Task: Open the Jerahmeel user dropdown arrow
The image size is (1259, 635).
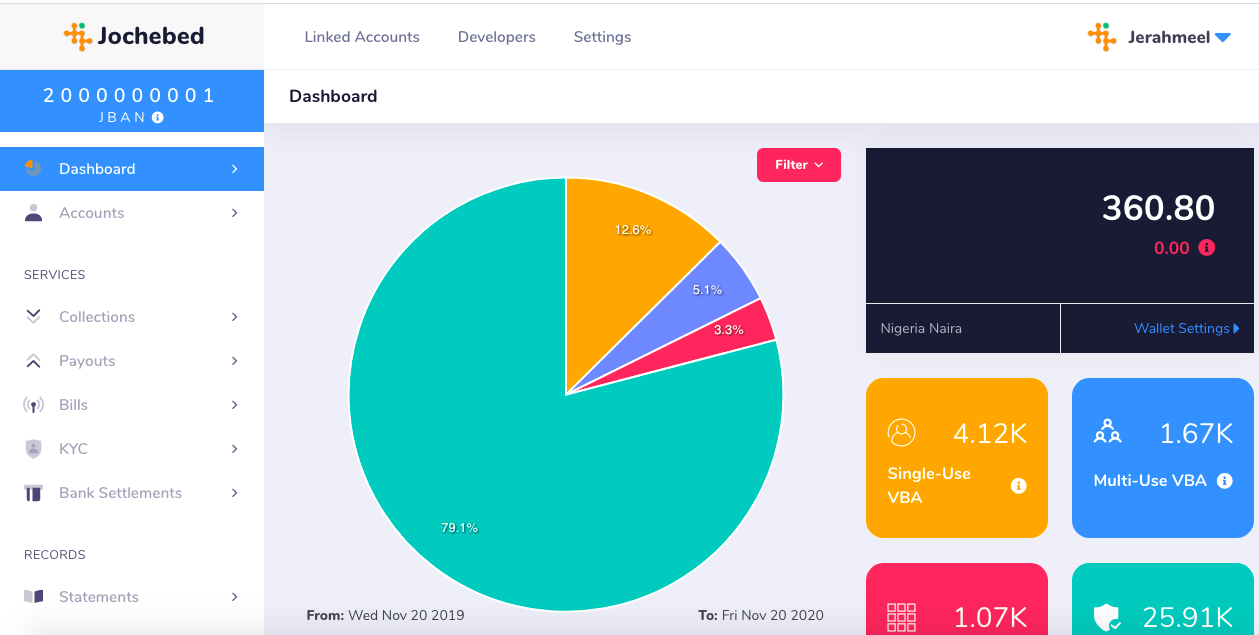Action: (1222, 38)
